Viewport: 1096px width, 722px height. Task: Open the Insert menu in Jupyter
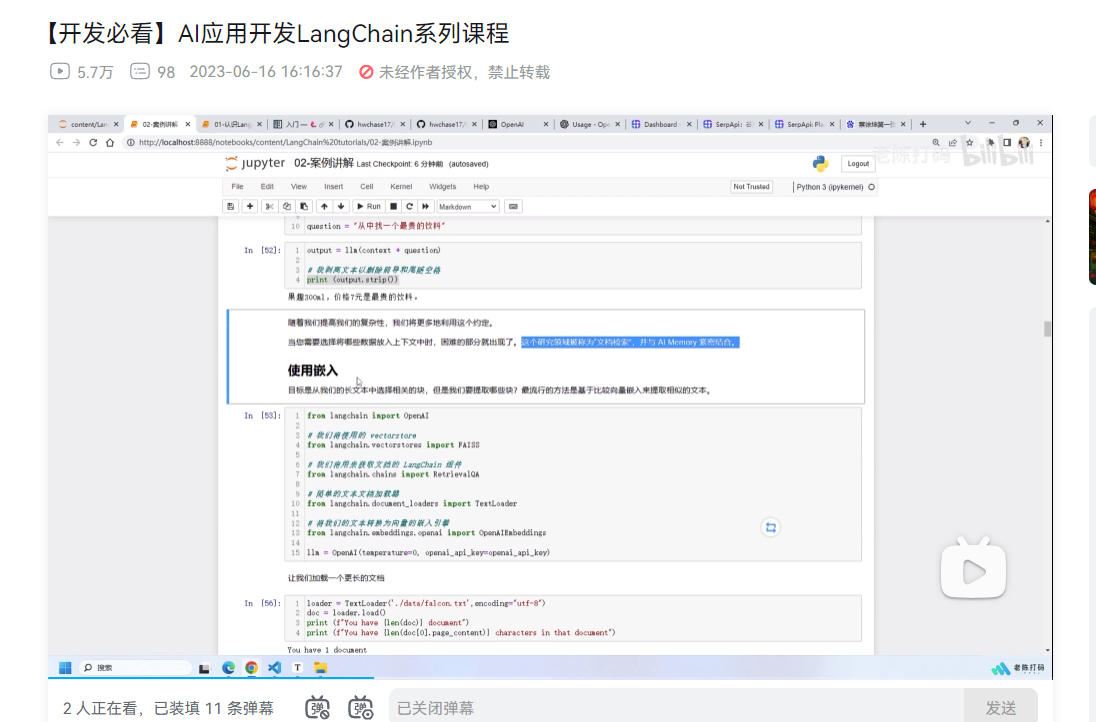[x=333, y=187]
